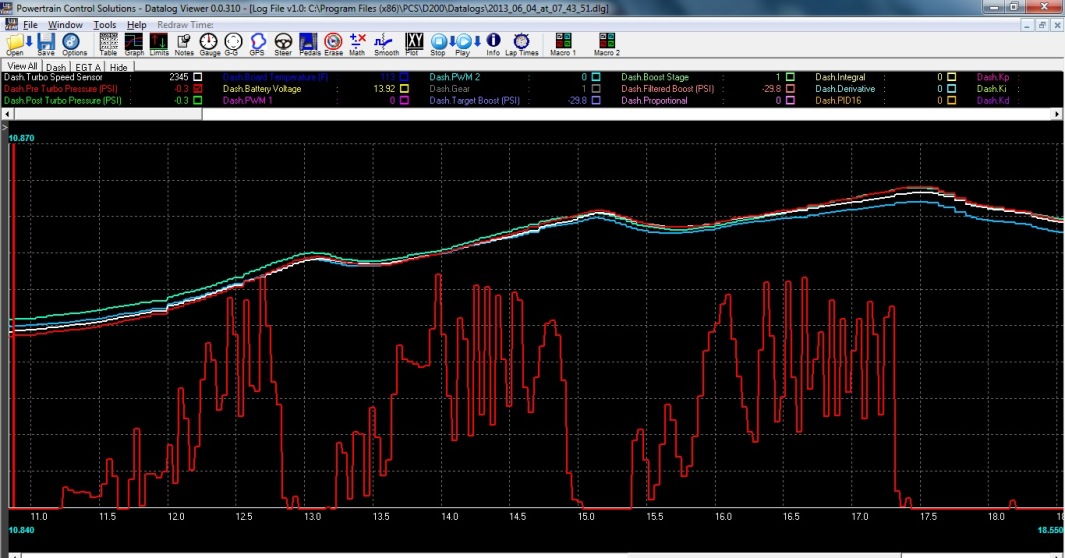Viewport: 1065px width, 558px height.
Task: Apply the Smooth tool
Action: 386,43
